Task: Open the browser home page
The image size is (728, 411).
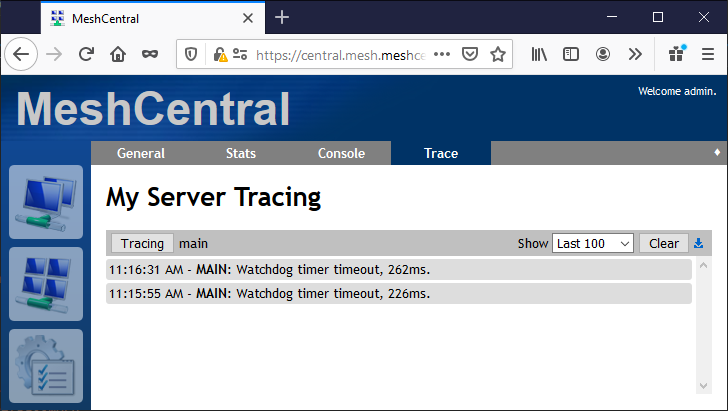Action: click(118, 54)
